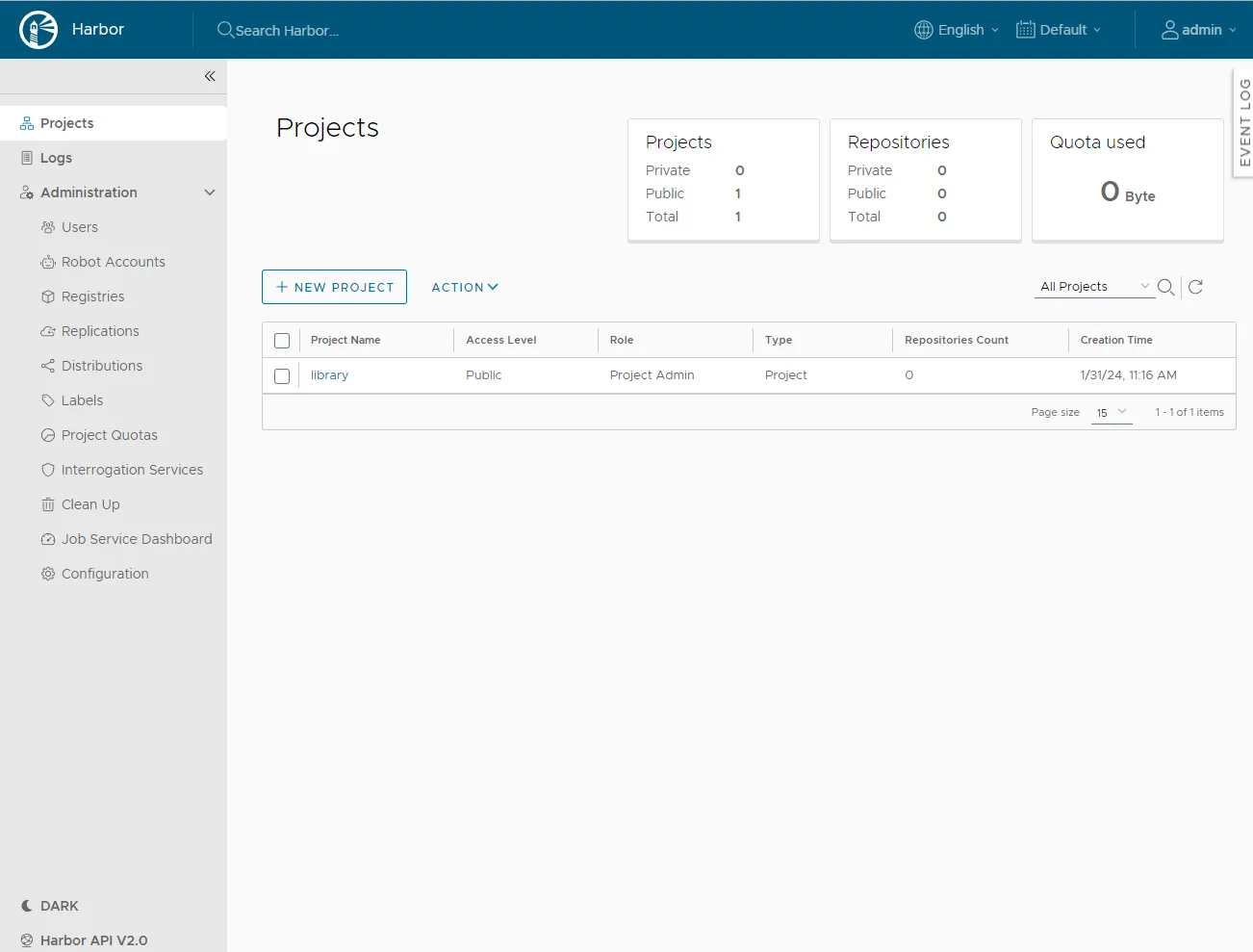Screen dimensions: 1253x952
Task: Collapse the Administration menu chevron
Action: 210,193
